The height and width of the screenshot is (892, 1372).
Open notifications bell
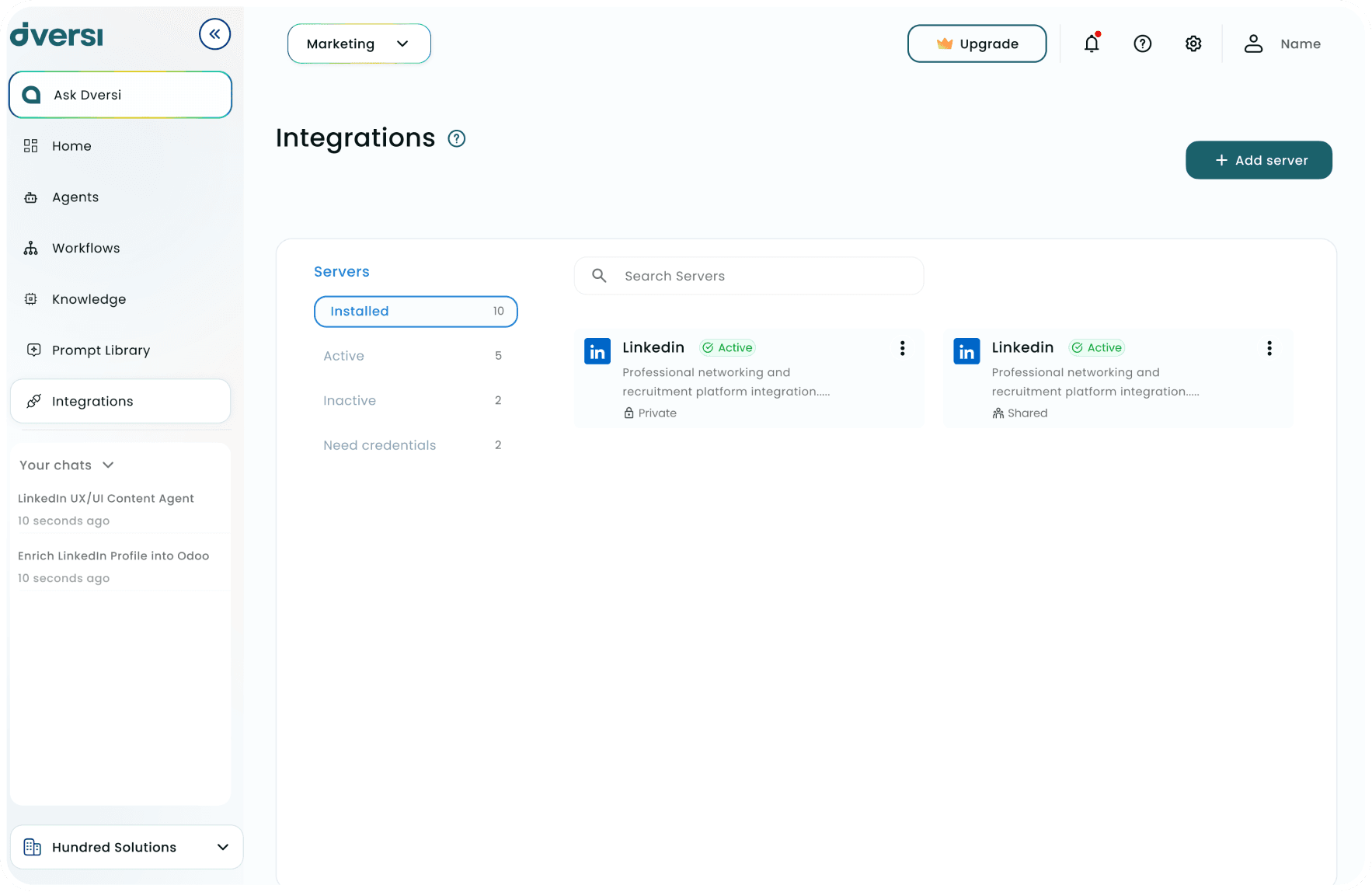(x=1092, y=44)
